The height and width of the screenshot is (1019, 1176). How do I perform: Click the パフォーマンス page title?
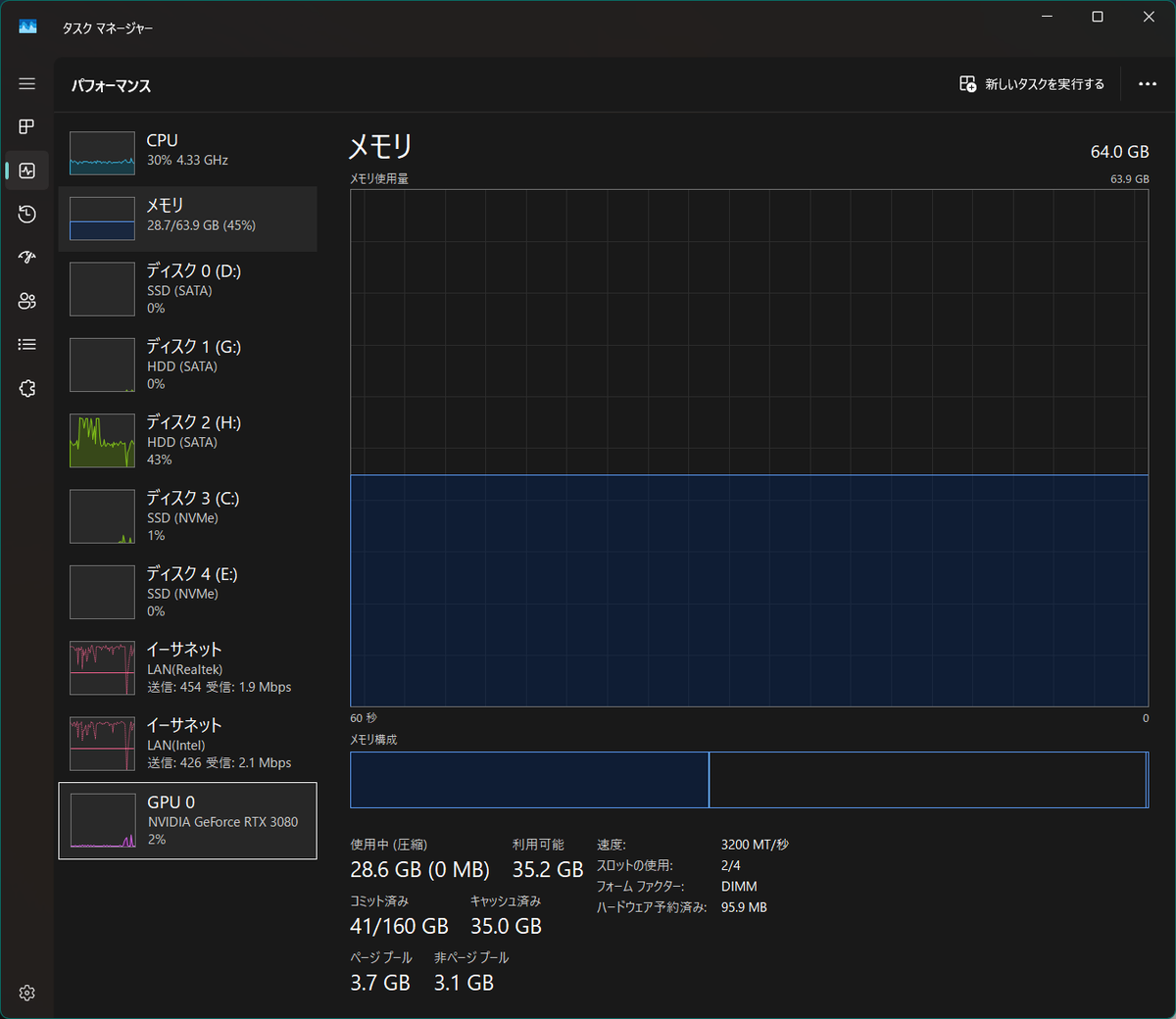tap(111, 86)
